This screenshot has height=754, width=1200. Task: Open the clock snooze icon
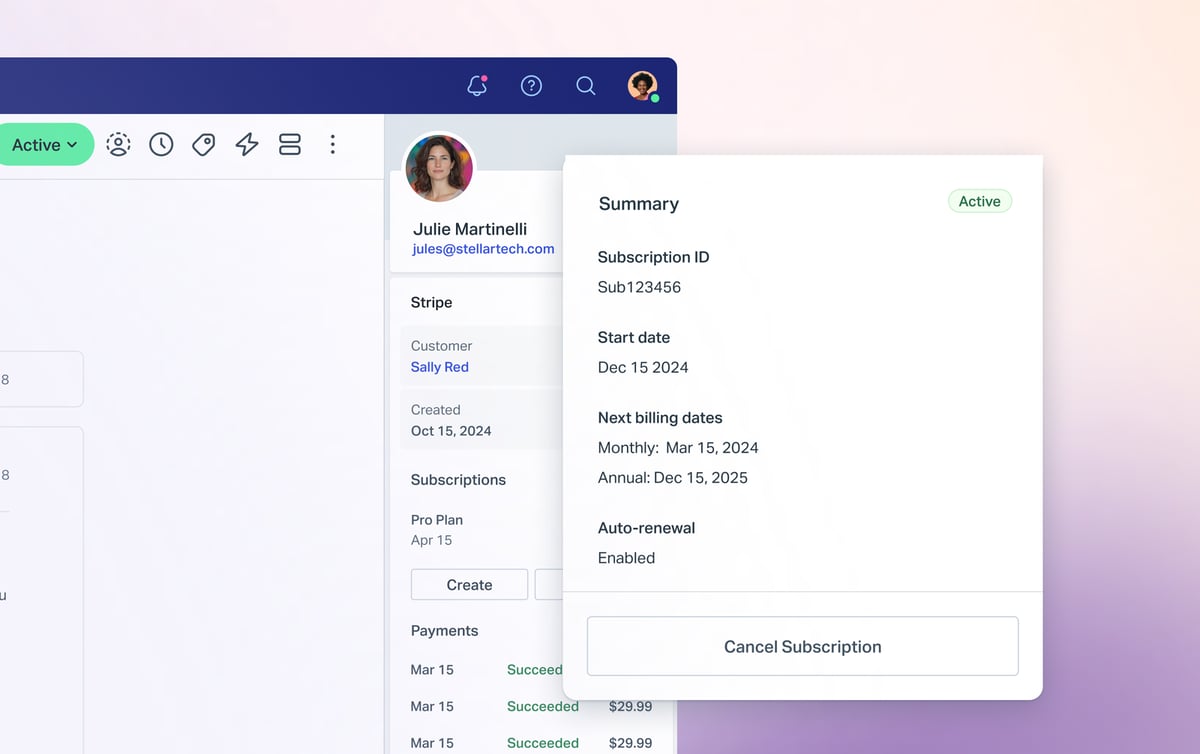[161, 145]
